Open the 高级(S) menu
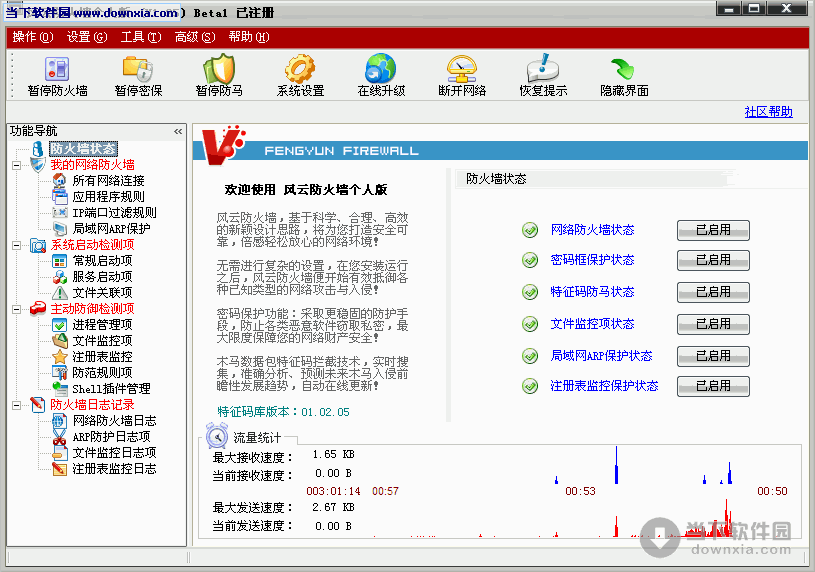The height and width of the screenshot is (572, 815). point(195,37)
